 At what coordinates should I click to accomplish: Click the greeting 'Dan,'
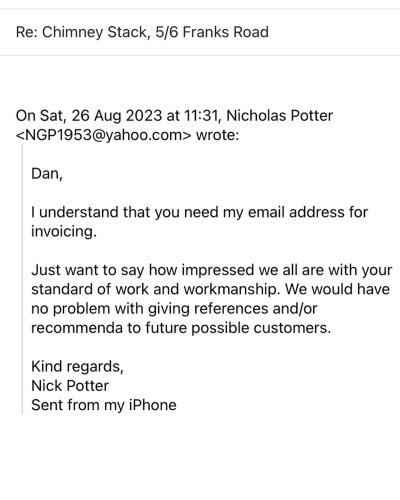47,174
